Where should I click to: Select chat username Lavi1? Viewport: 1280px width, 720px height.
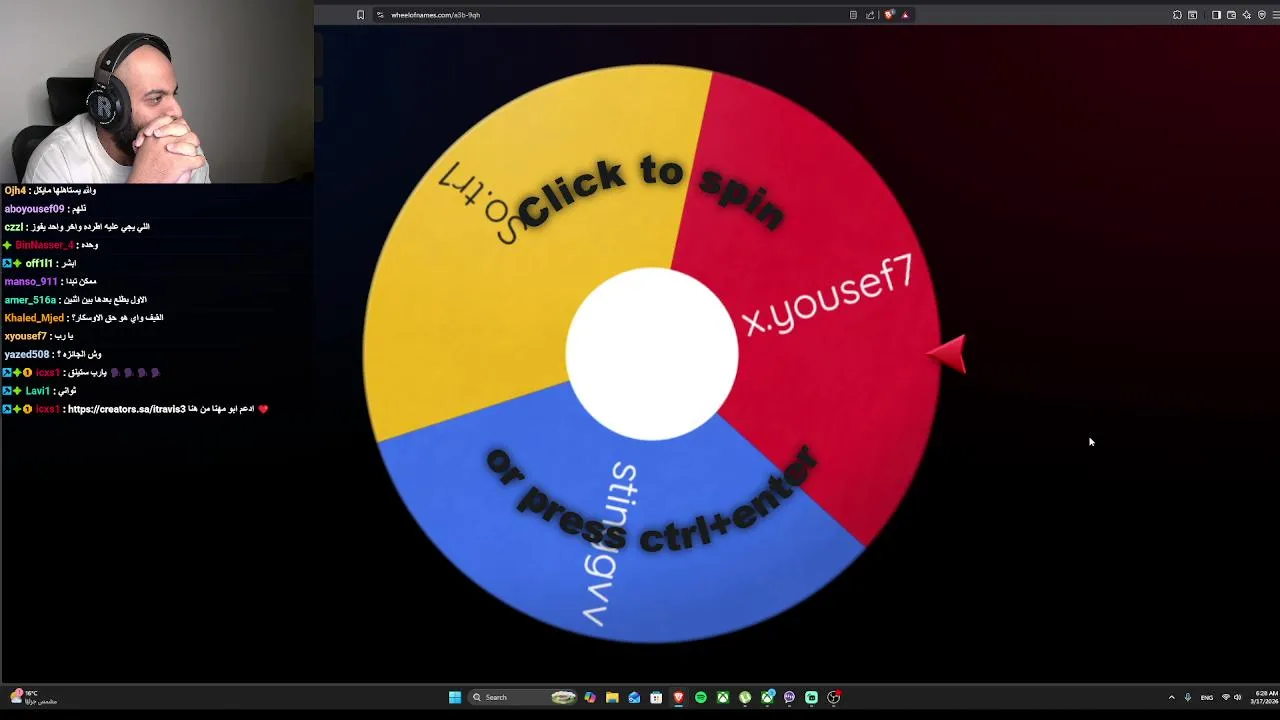38,391
